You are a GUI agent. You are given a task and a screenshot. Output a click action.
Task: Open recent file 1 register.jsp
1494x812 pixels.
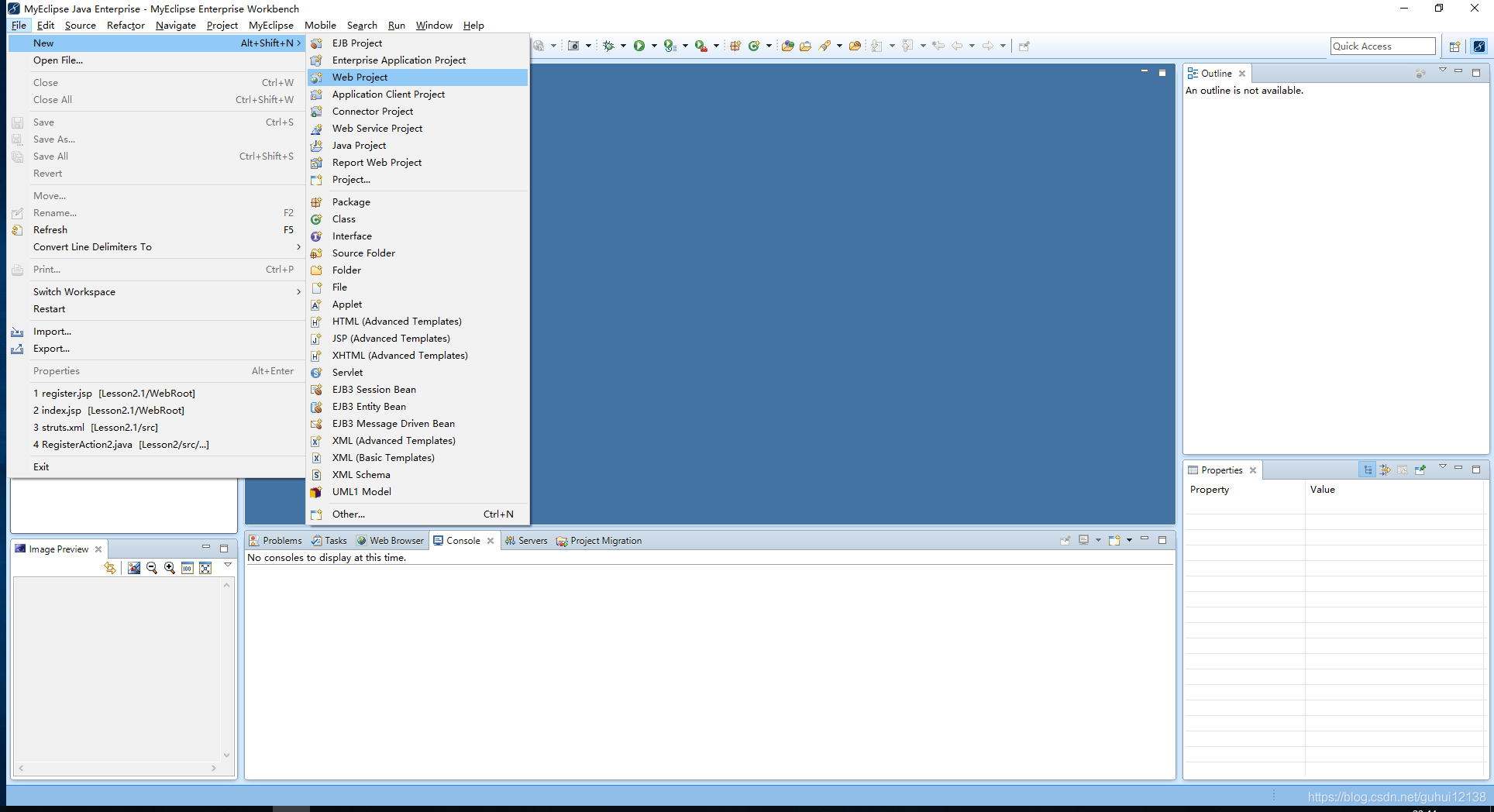click(157, 393)
